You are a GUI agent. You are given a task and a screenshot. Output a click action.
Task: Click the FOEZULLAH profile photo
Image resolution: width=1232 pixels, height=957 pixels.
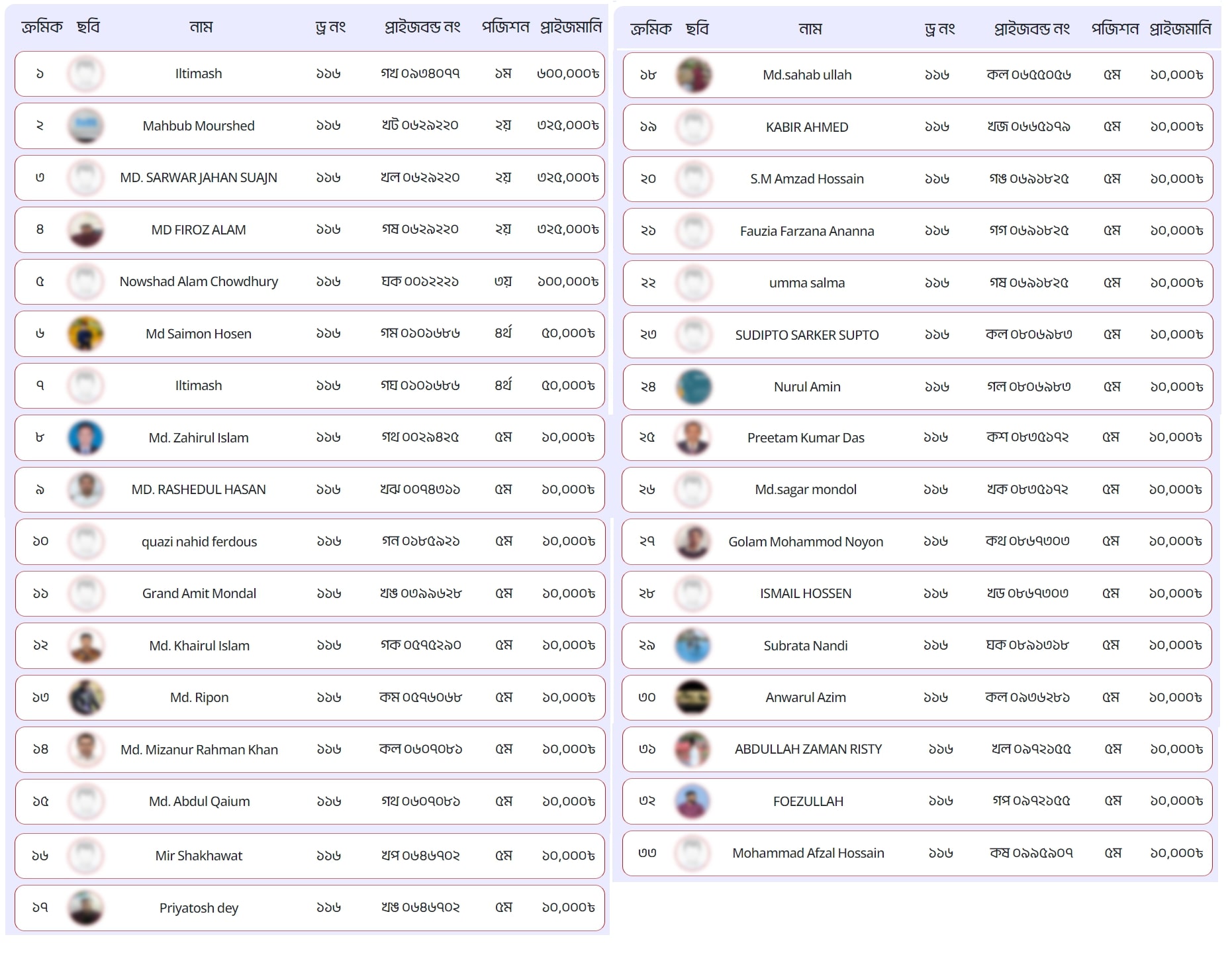point(692,801)
